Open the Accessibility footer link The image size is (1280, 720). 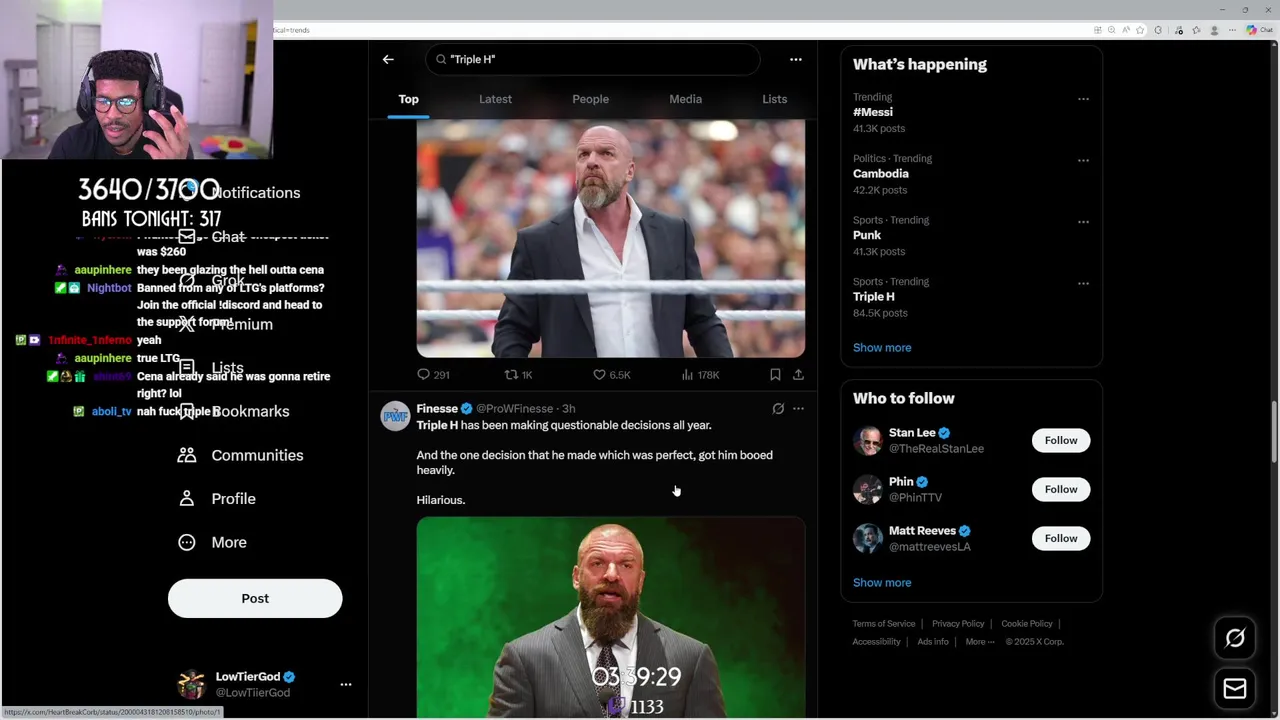[x=876, y=642]
